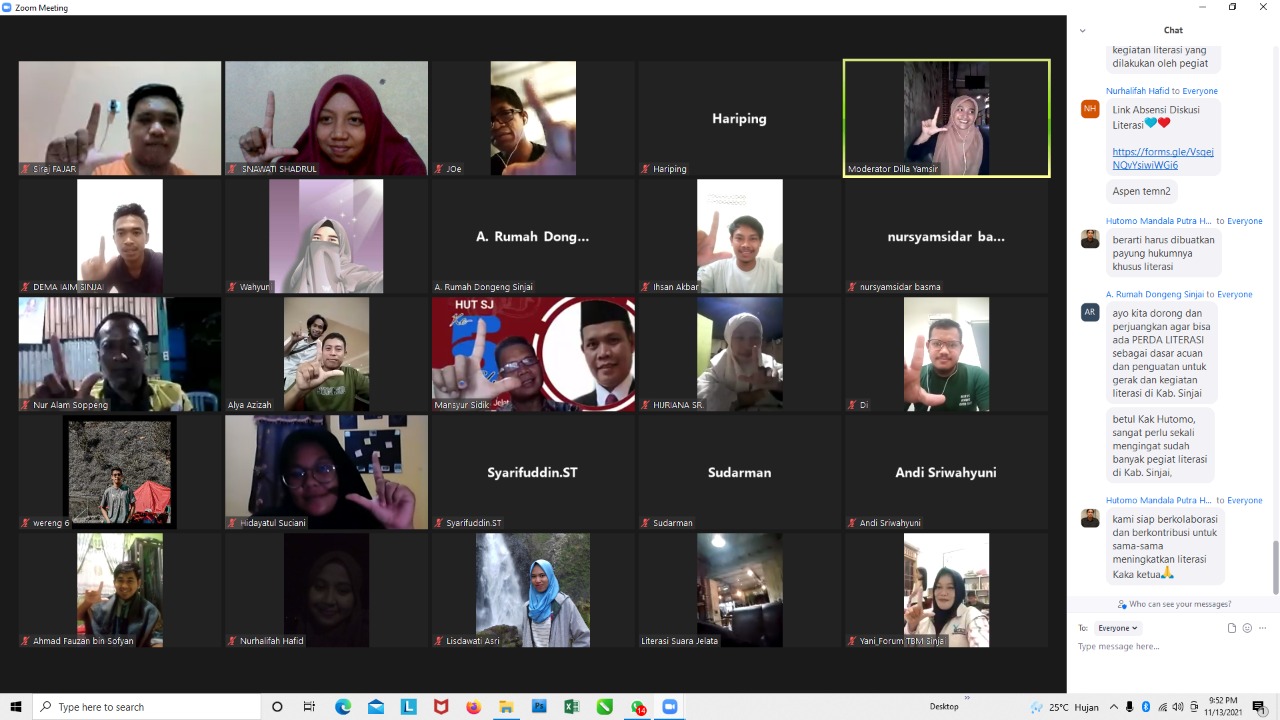Viewport: 1280px width, 720px height.
Task: Open WhatsApp icon with 14 badge
Action: (x=638, y=707)
